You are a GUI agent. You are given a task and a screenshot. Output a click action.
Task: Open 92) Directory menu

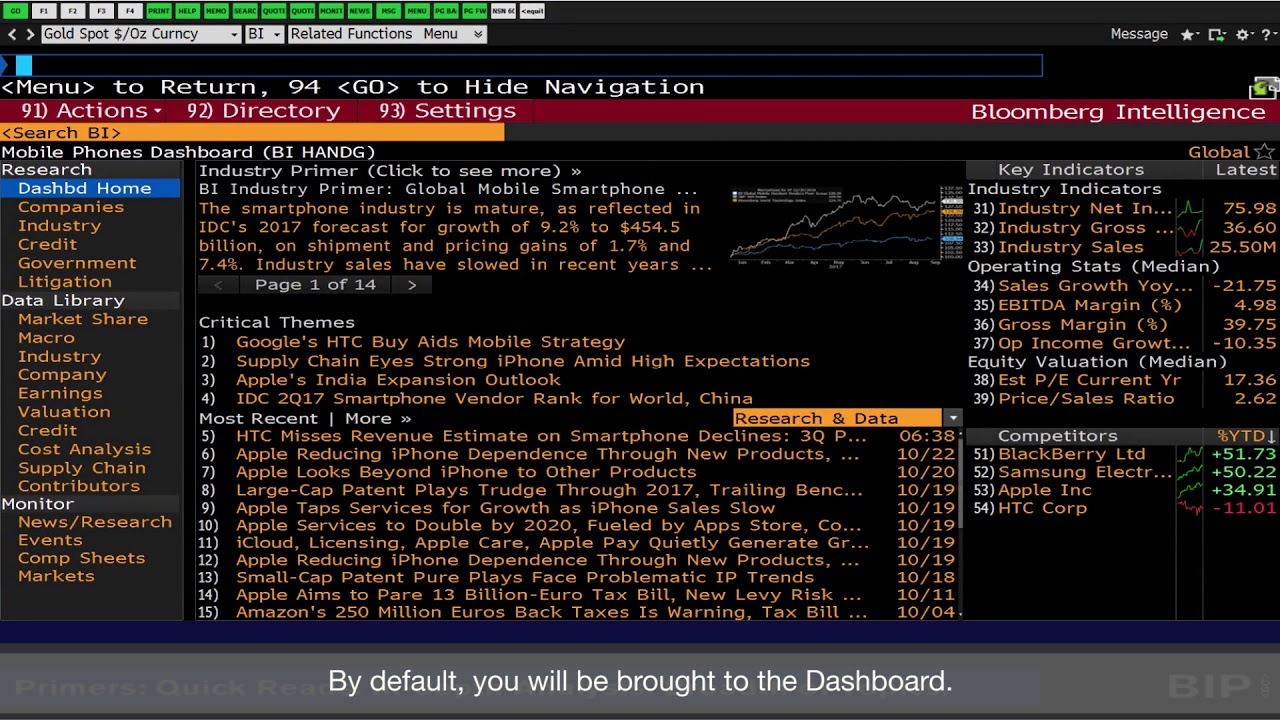(264, 111)
